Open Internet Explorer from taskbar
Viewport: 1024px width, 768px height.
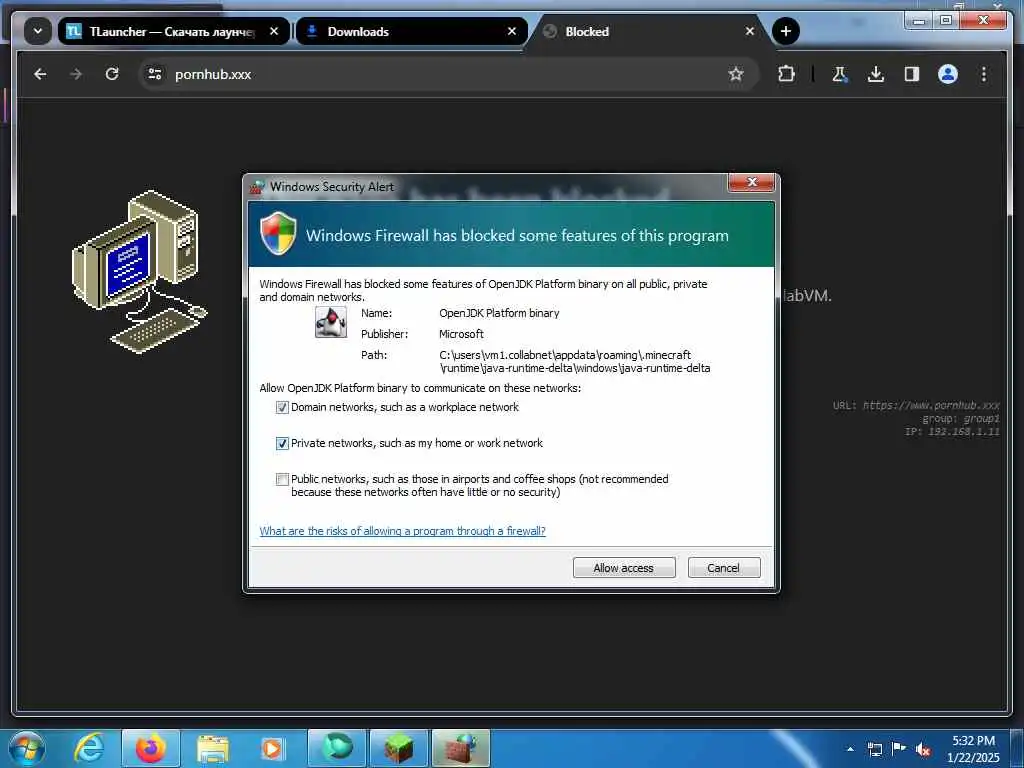click(89, 748)
